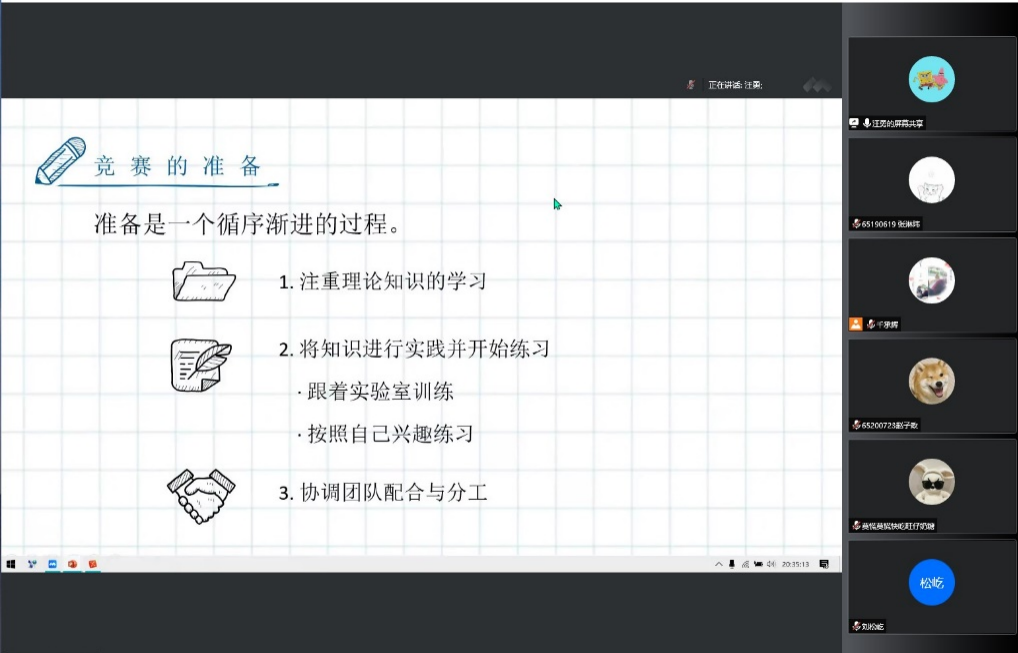
Task: Click the muted mic icon on the 松屹 tile
Action: [856, 626]
